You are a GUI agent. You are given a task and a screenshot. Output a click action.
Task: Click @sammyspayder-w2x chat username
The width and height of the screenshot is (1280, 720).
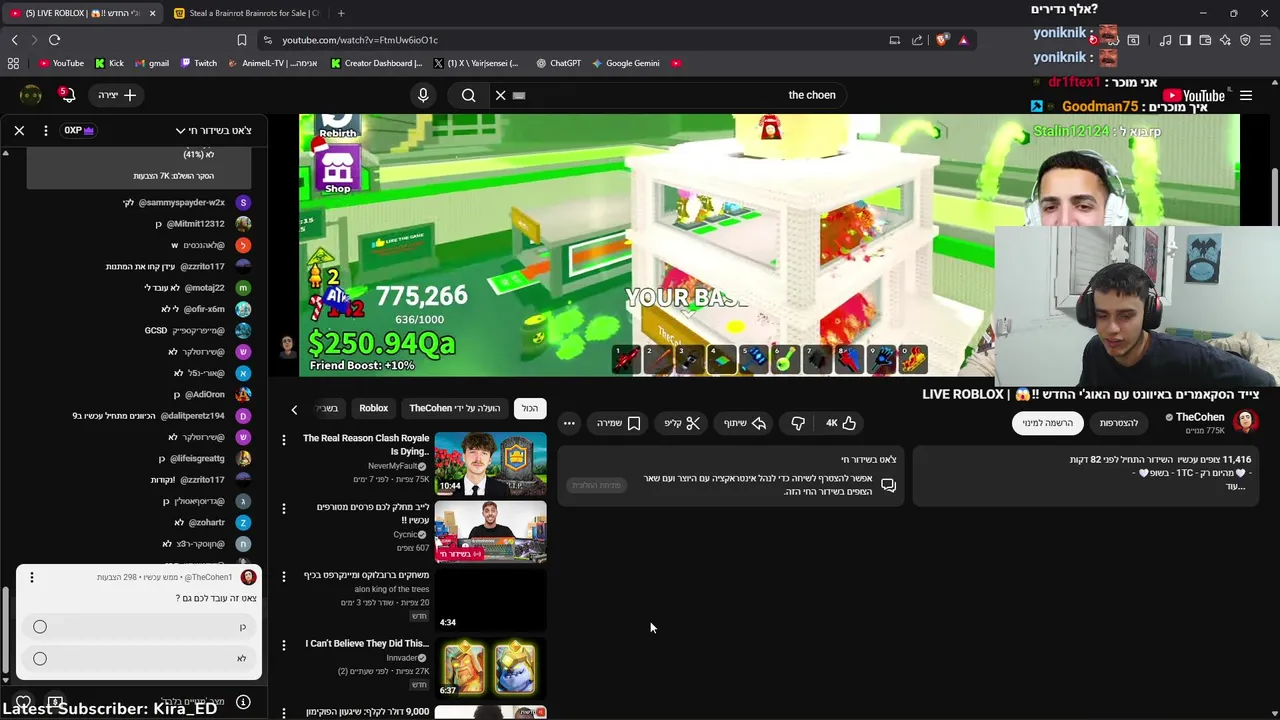point(181,203)
